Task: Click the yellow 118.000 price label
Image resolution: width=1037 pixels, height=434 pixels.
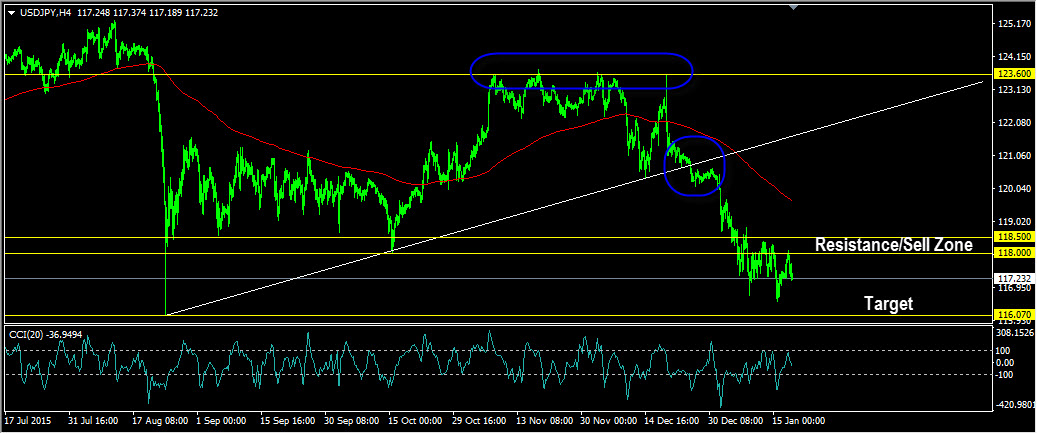Action: pyautogui.click(x=1014, y=253)
